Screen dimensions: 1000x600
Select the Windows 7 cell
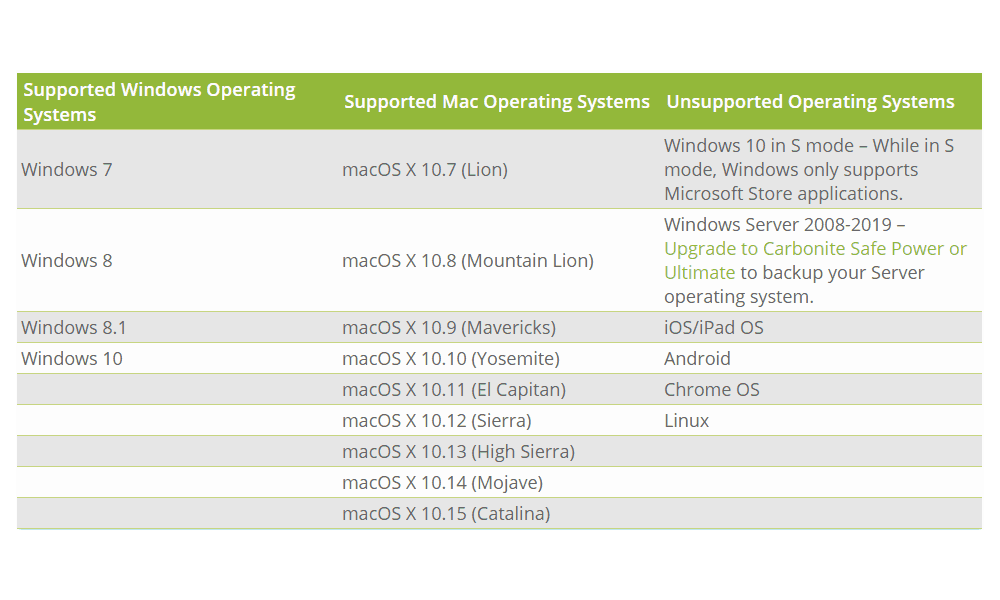[66, 170]
